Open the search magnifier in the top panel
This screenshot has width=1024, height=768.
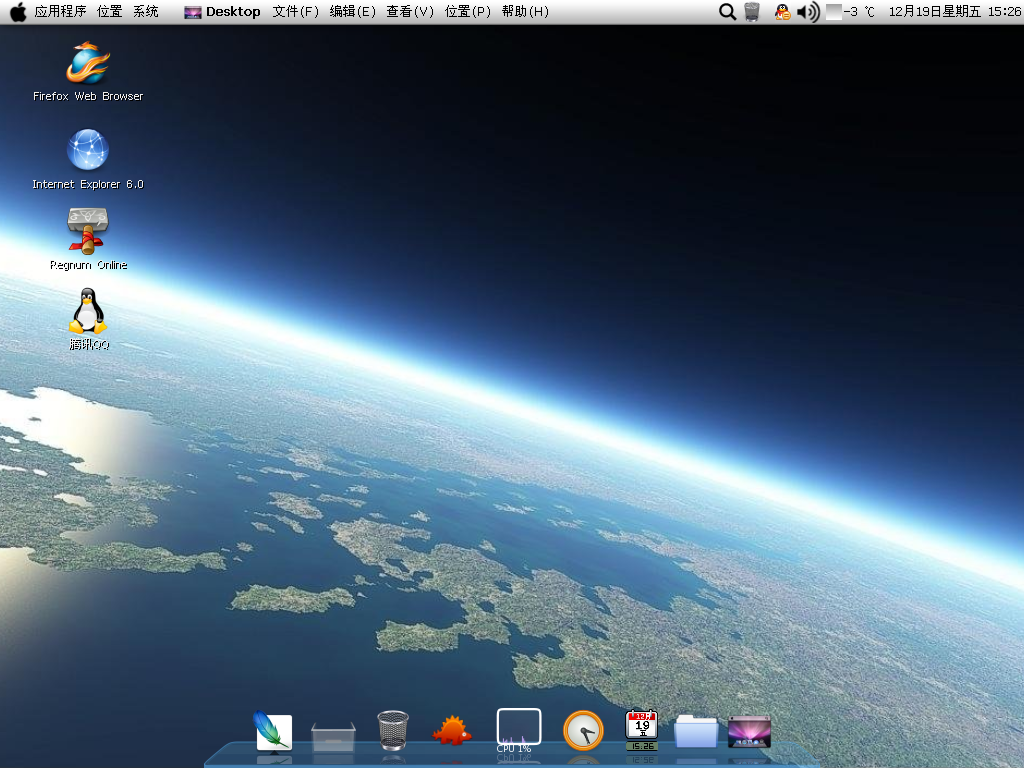coord(727,12)
